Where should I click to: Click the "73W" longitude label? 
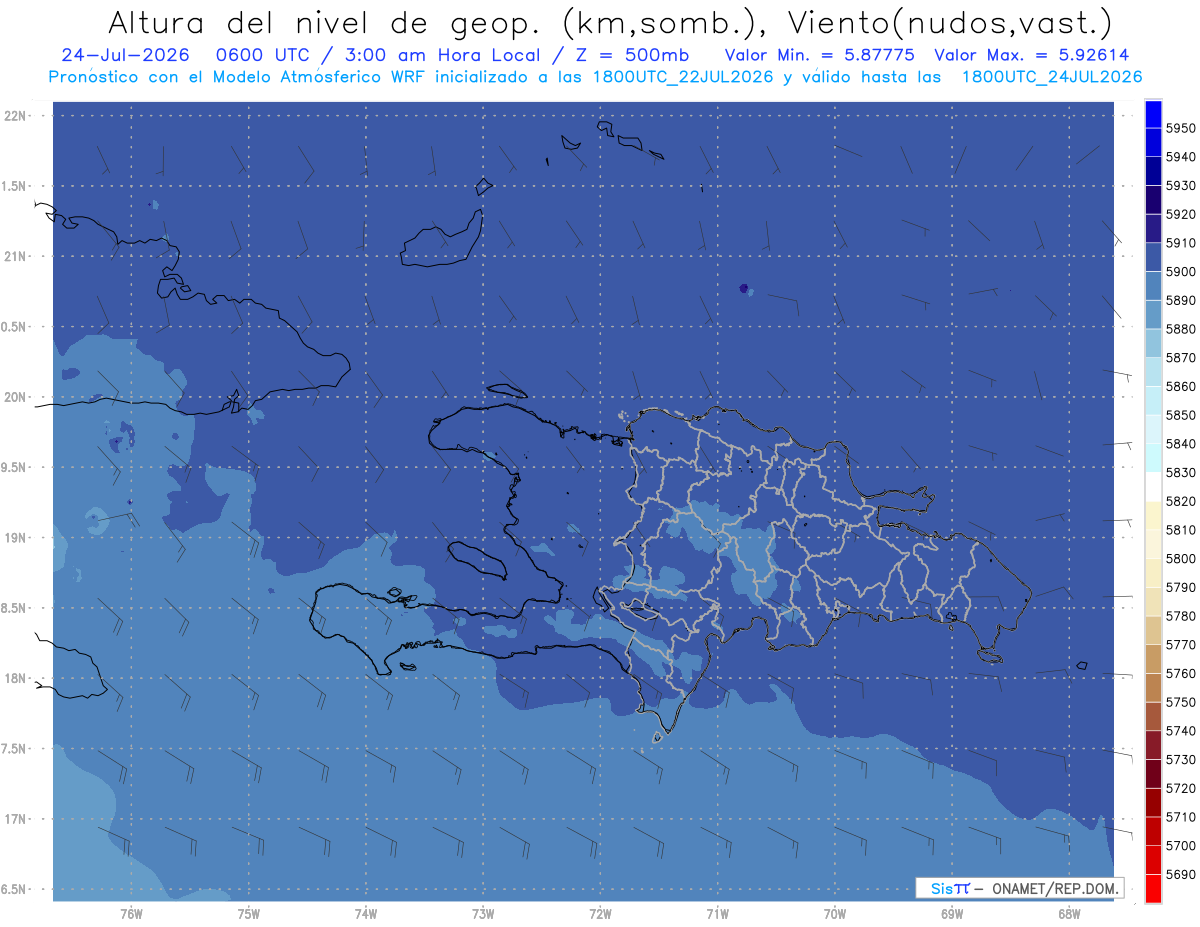coord(483,914)
